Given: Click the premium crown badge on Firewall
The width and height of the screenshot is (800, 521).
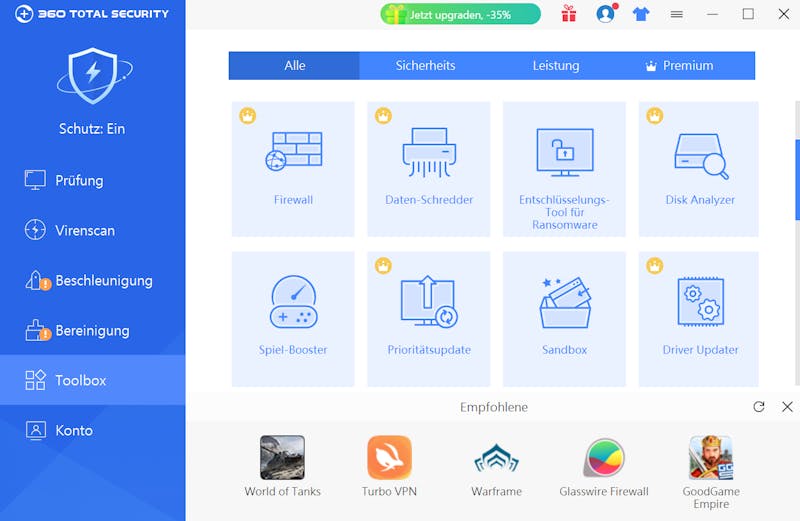Looking at the screenshot, I should pyautogui.click(x=247, y=116).
